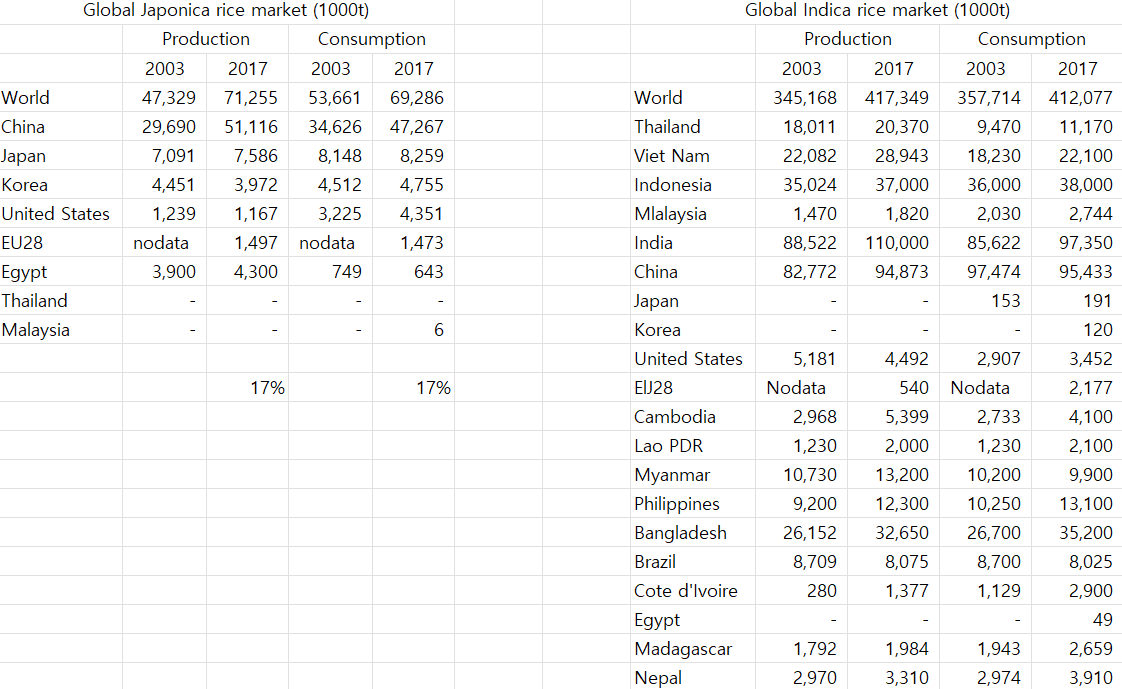Select cell with value 643
This screenshot has width=1122, height=689.
coord(428,272)
